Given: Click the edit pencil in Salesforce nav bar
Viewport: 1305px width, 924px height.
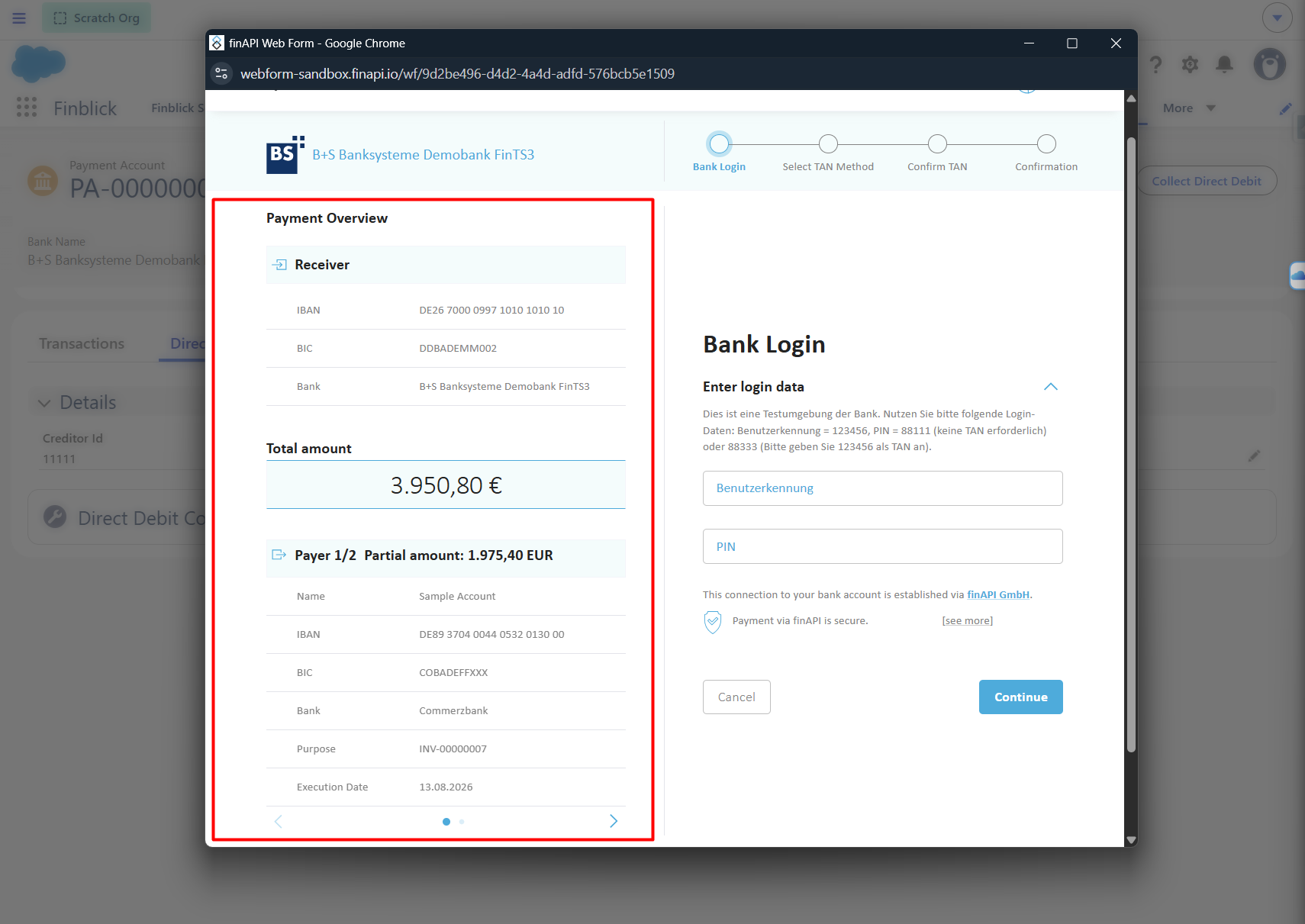Looking at the screenshot, I should [x=1286, y=108].
